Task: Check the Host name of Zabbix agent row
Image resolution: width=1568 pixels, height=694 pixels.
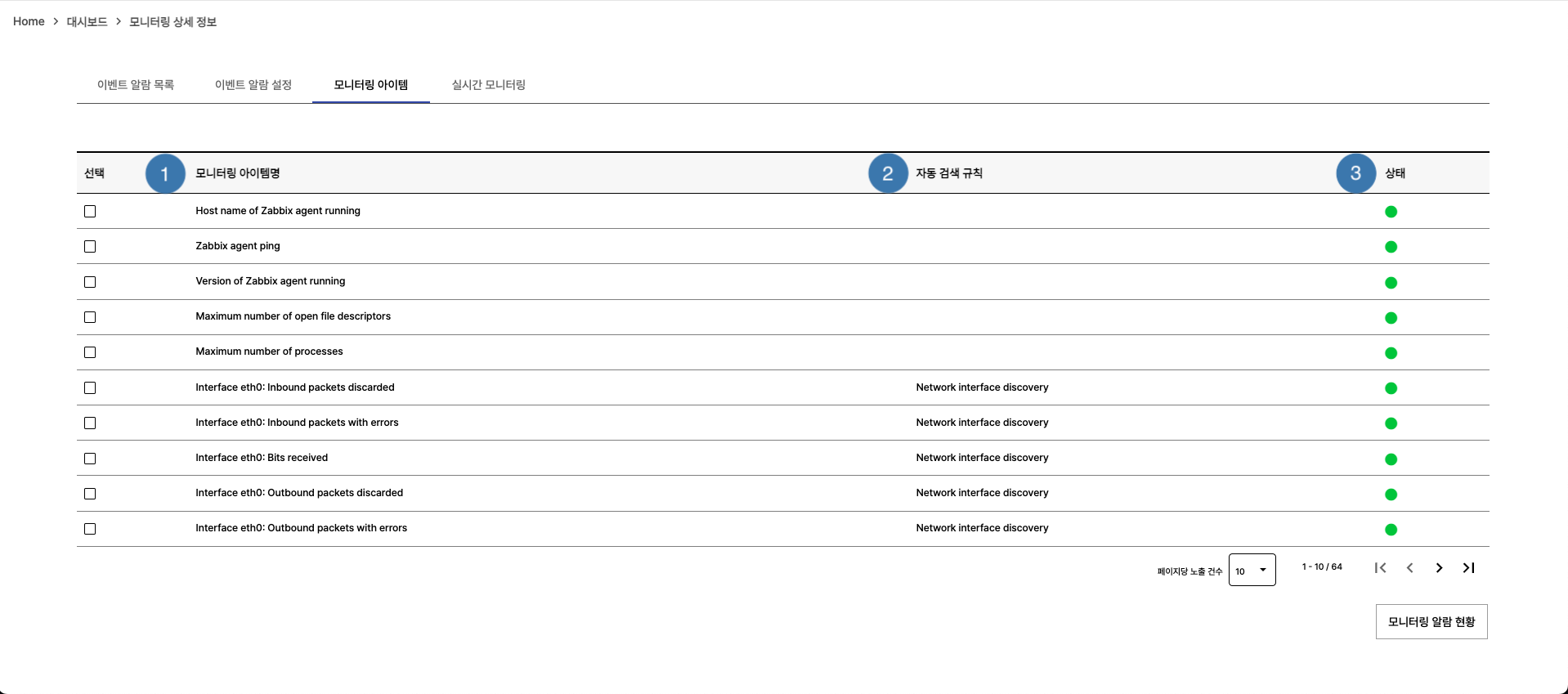Action: (90, 212)
